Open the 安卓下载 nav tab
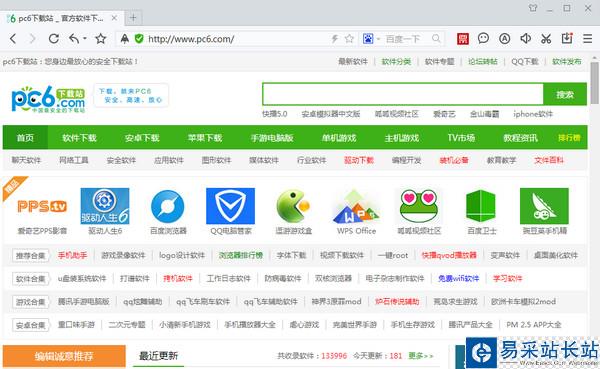Image resolution: width=600 pixels, height=369 pixels. pos(142,138)
